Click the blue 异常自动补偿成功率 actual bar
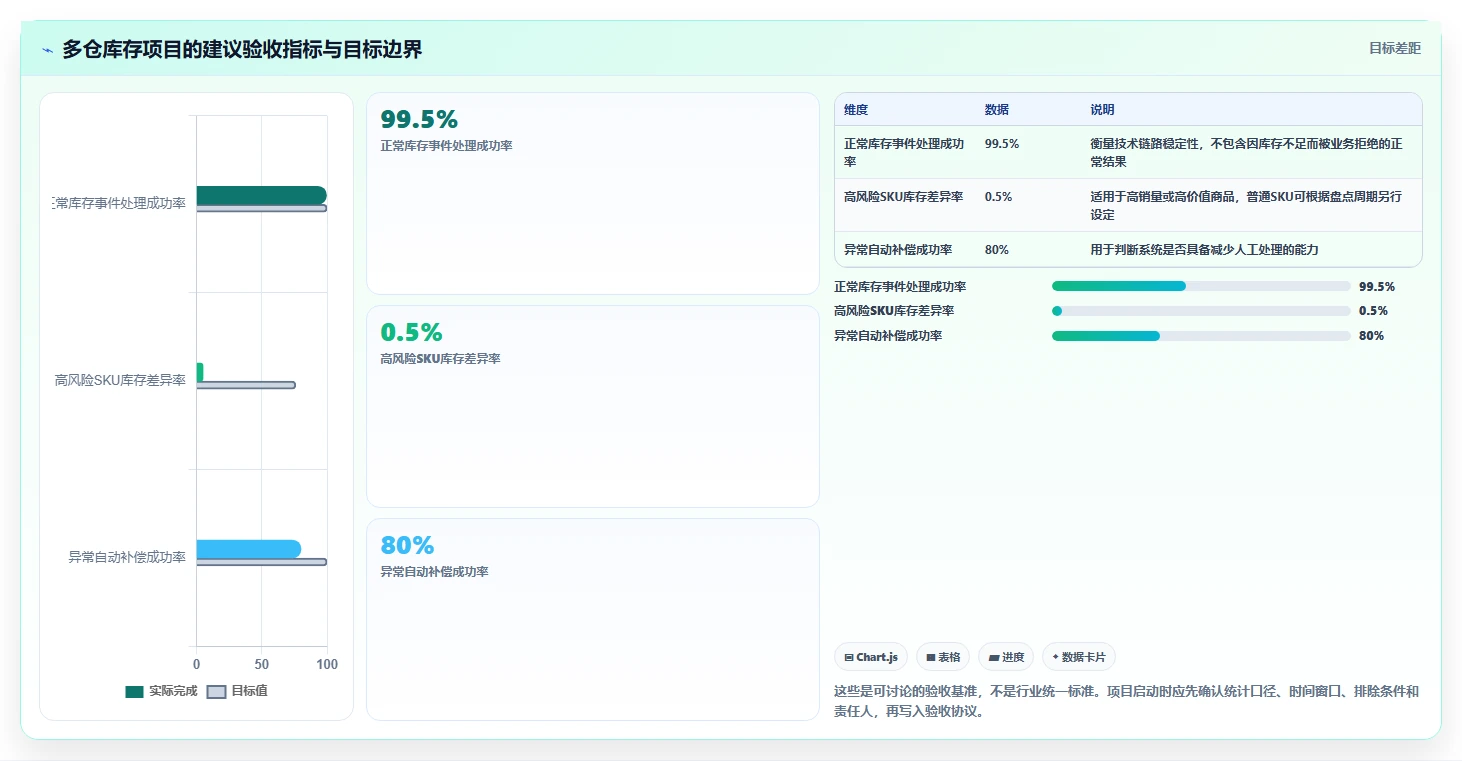Image resolution: width=1462 pixels, height=761 pixels. pyautogui.click(x=248, y=549)
